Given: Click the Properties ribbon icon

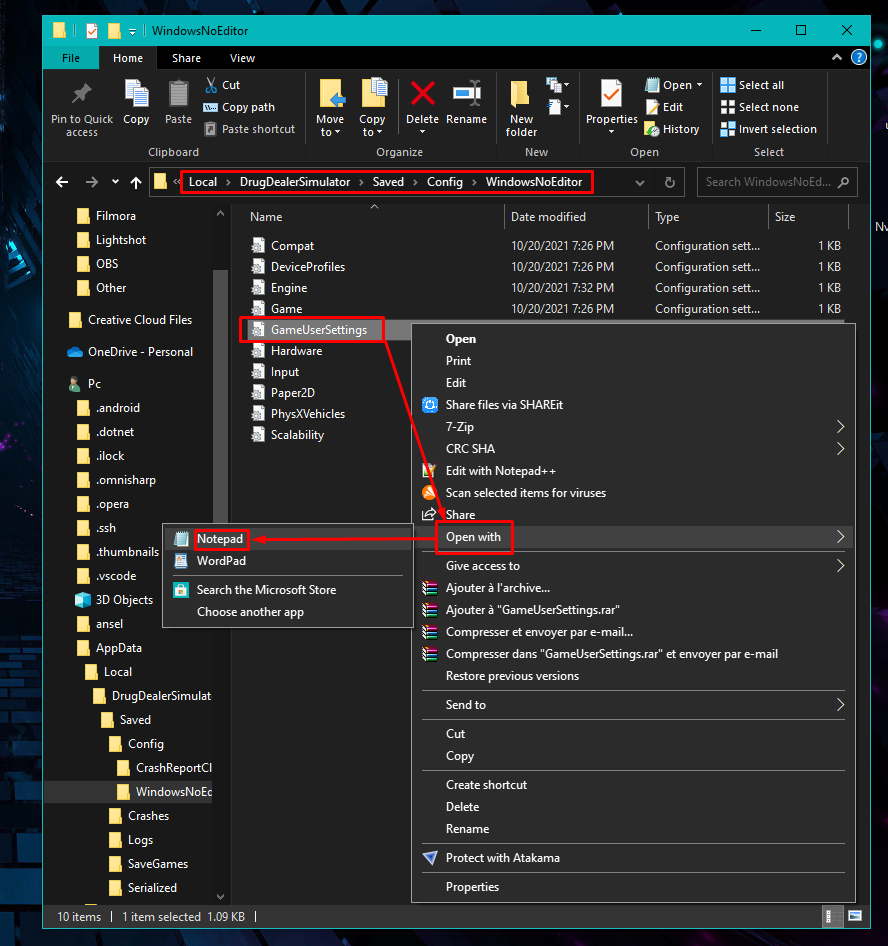Looking at the screenshot, I should click(611, 94).
